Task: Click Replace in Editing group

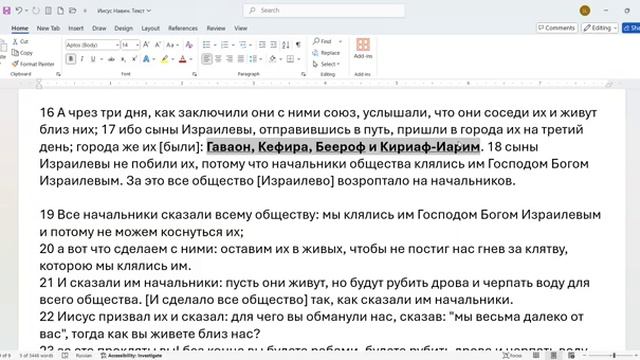Action: (326, 53)
